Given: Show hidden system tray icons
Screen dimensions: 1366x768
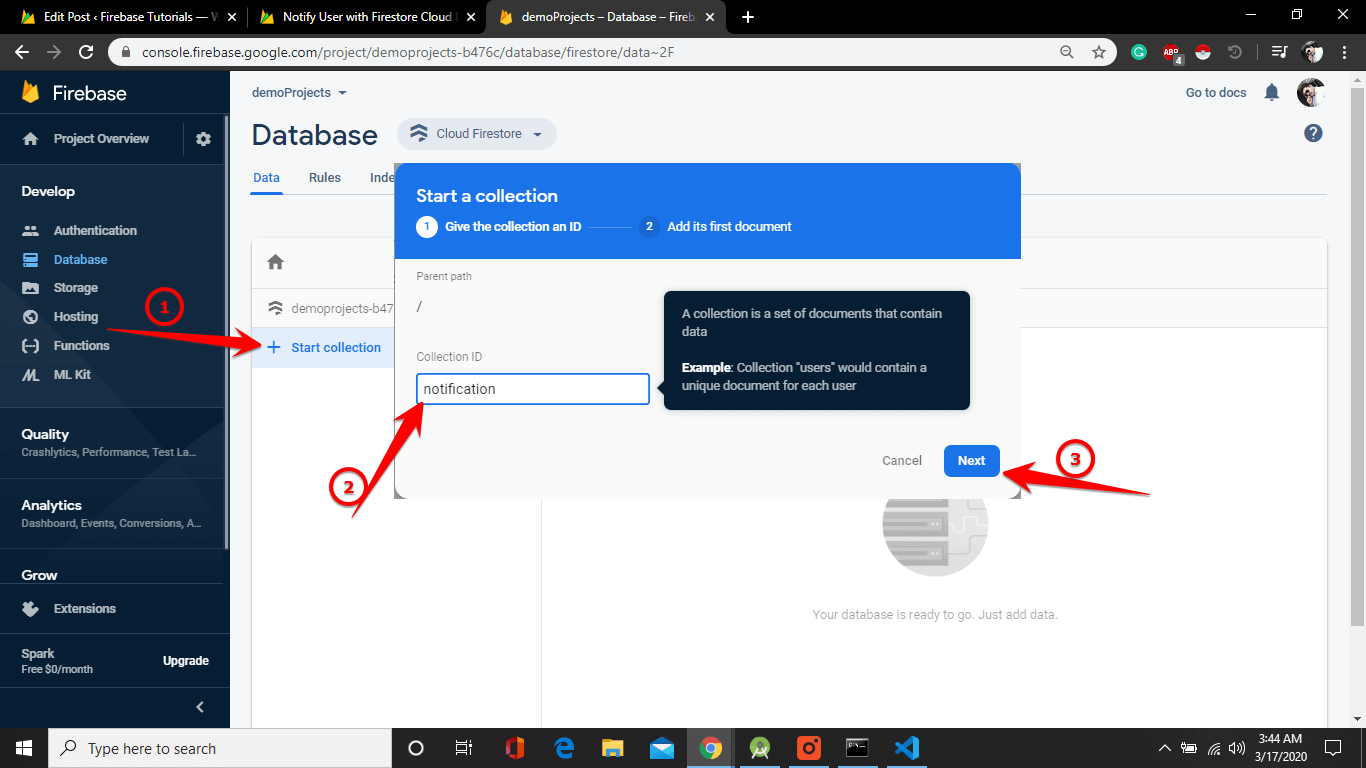Looking at the screenshot, I should click(x=1165, y=748).
